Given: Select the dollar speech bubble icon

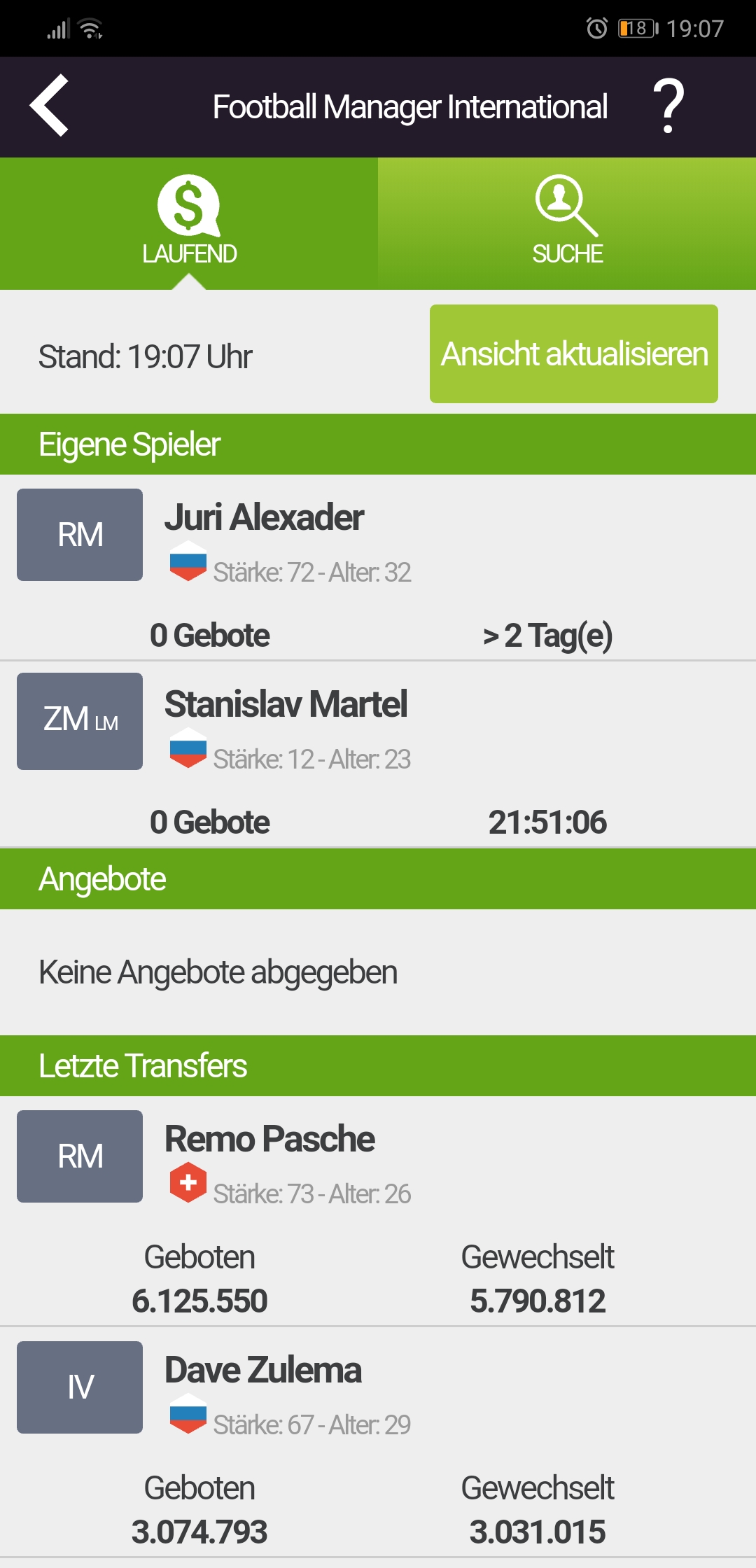Looking at the screenshot, I should point(189,206).
